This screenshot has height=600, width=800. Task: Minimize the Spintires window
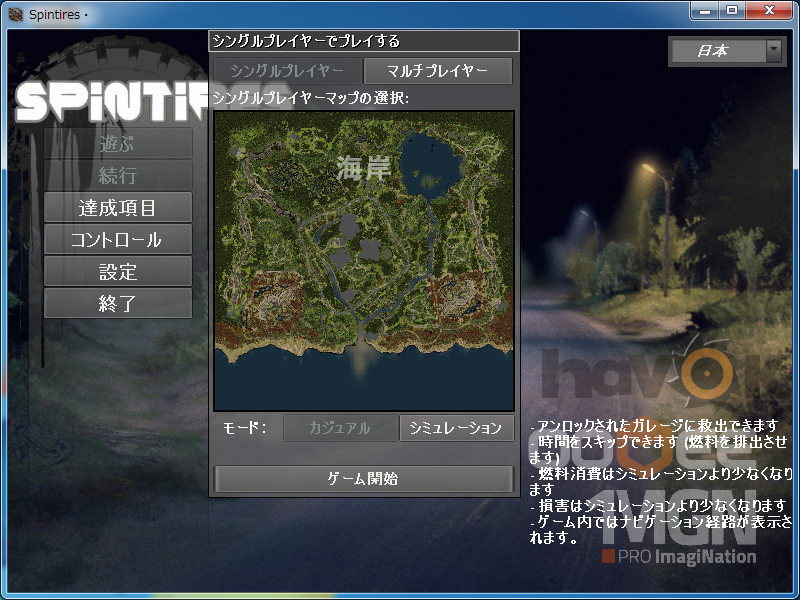(706, 10)
